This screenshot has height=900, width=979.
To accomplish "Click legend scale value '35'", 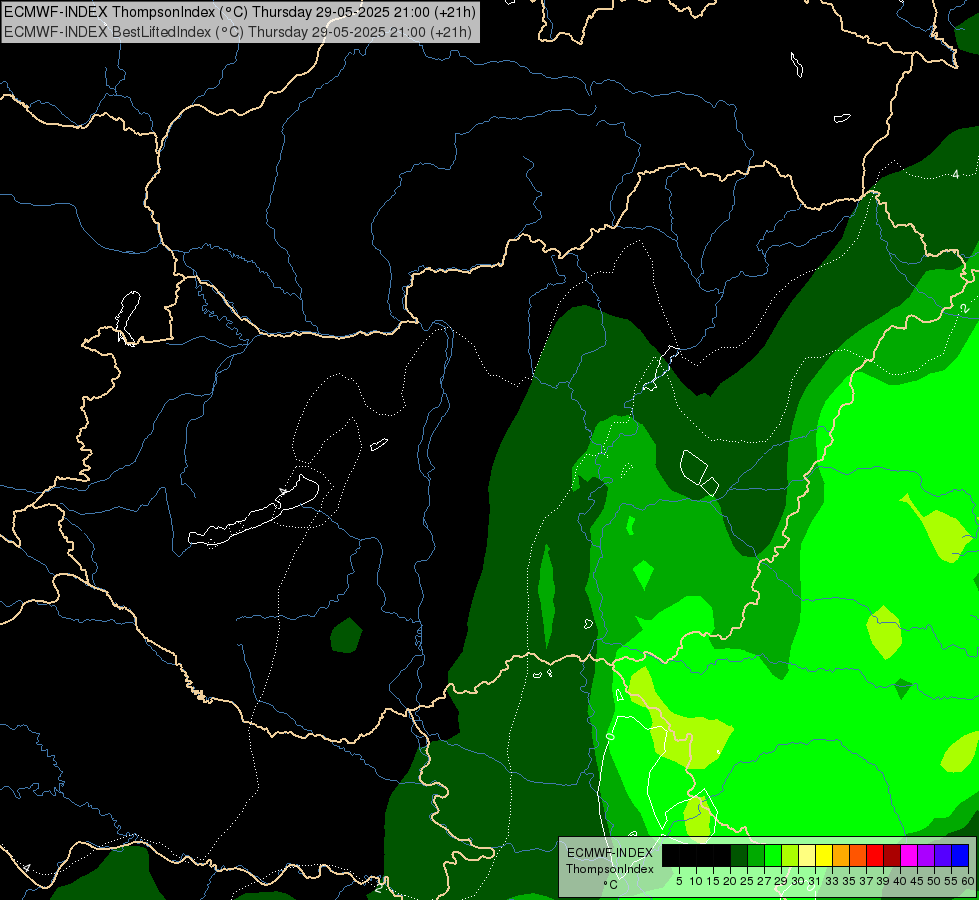I will [x=849, y=881].
